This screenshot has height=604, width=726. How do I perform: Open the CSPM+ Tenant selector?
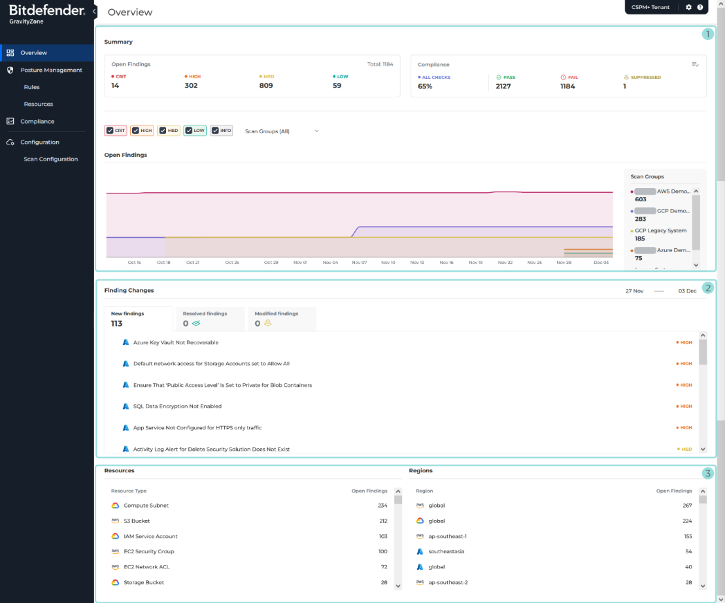pyautogui.click(x=651, y=7)
